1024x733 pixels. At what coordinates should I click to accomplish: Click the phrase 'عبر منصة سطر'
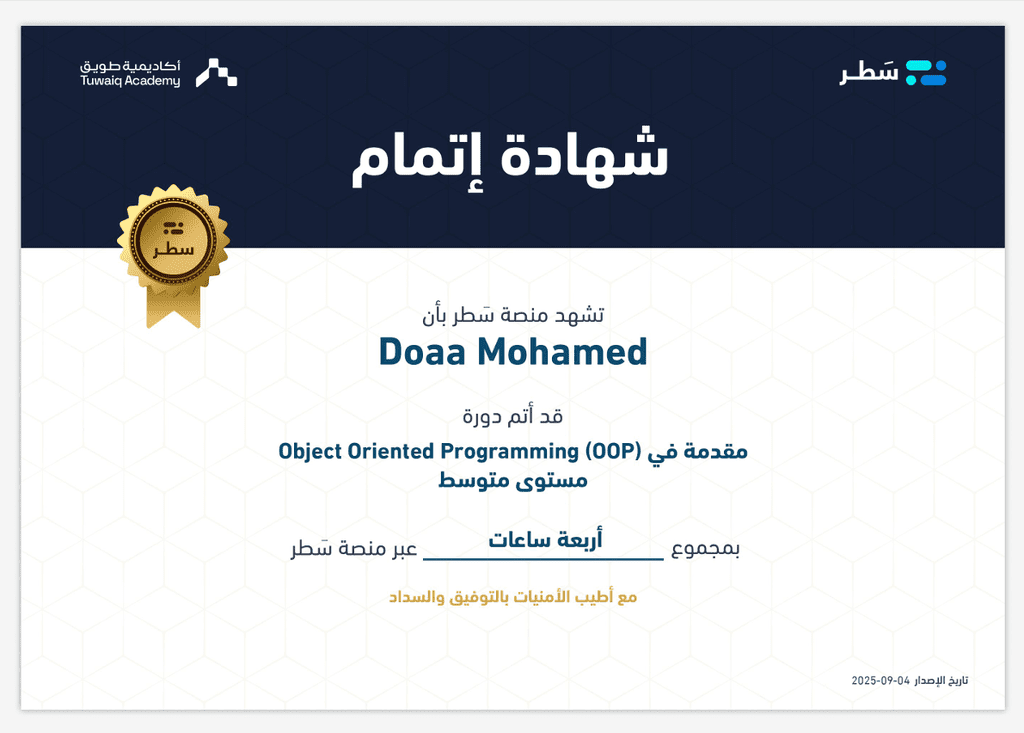pos(354,549)
